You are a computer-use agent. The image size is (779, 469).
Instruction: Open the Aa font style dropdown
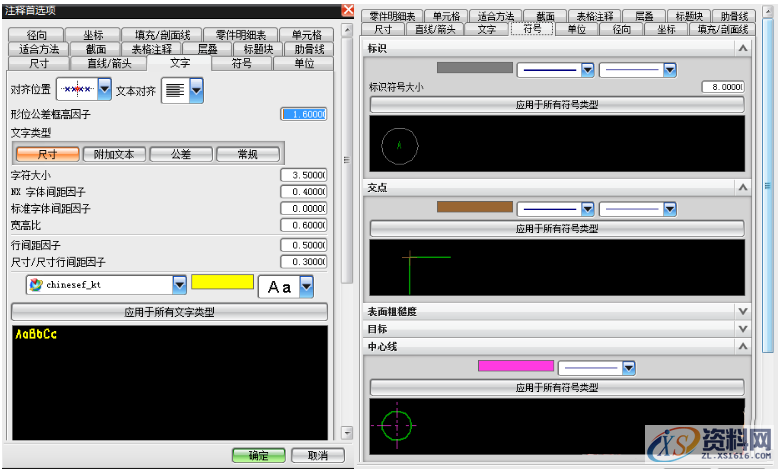coord(306,286)
